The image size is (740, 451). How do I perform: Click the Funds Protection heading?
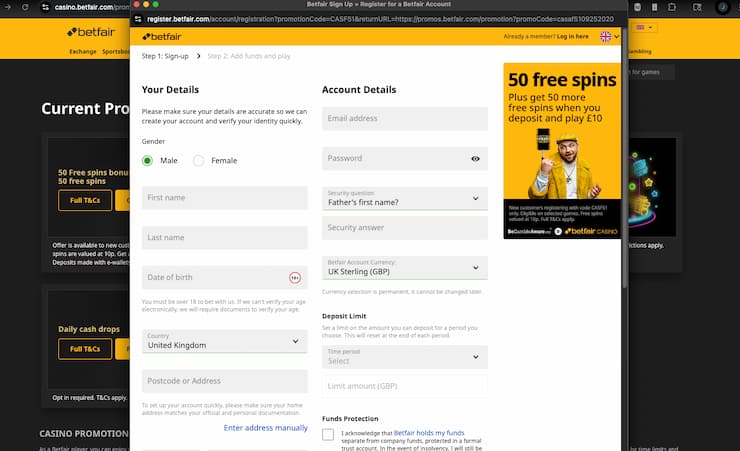(350, 418)
